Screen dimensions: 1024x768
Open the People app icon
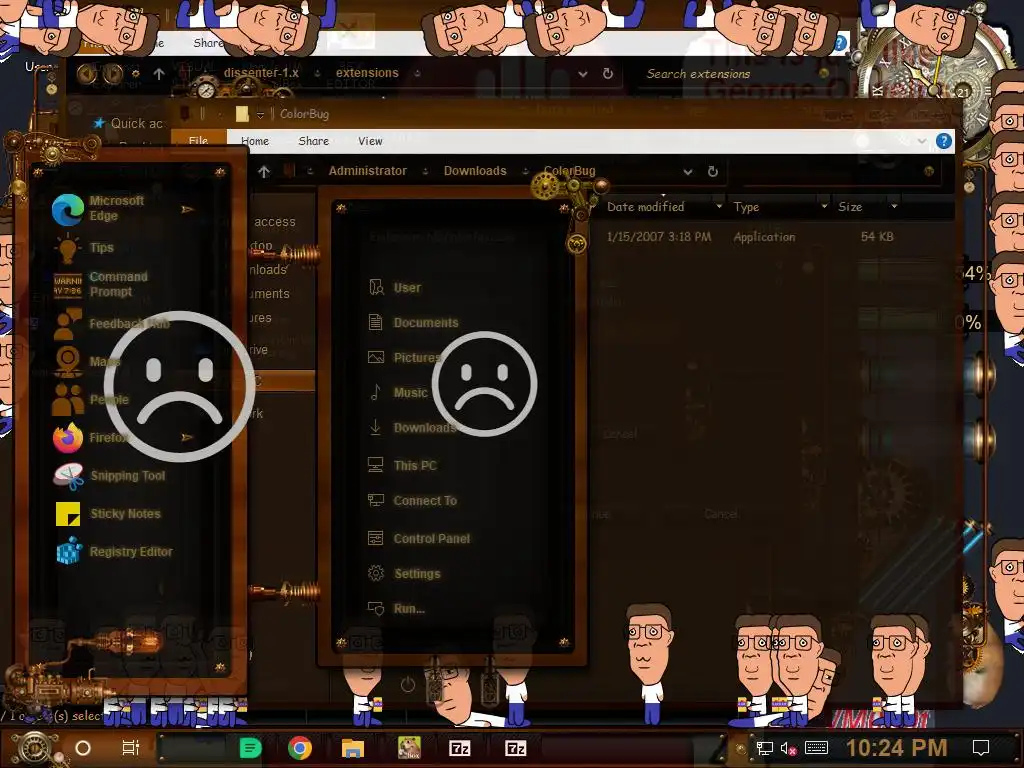[x=67, y=399]
